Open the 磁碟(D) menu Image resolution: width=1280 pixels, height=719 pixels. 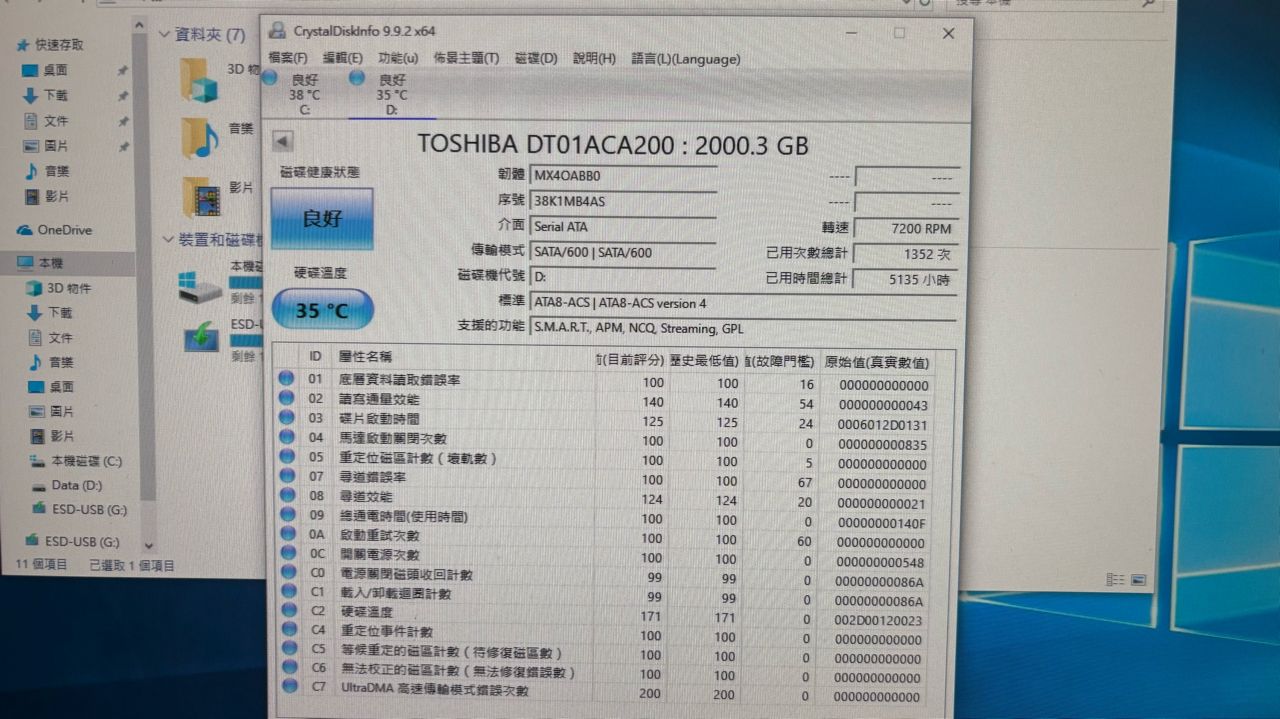click(535, 58)
